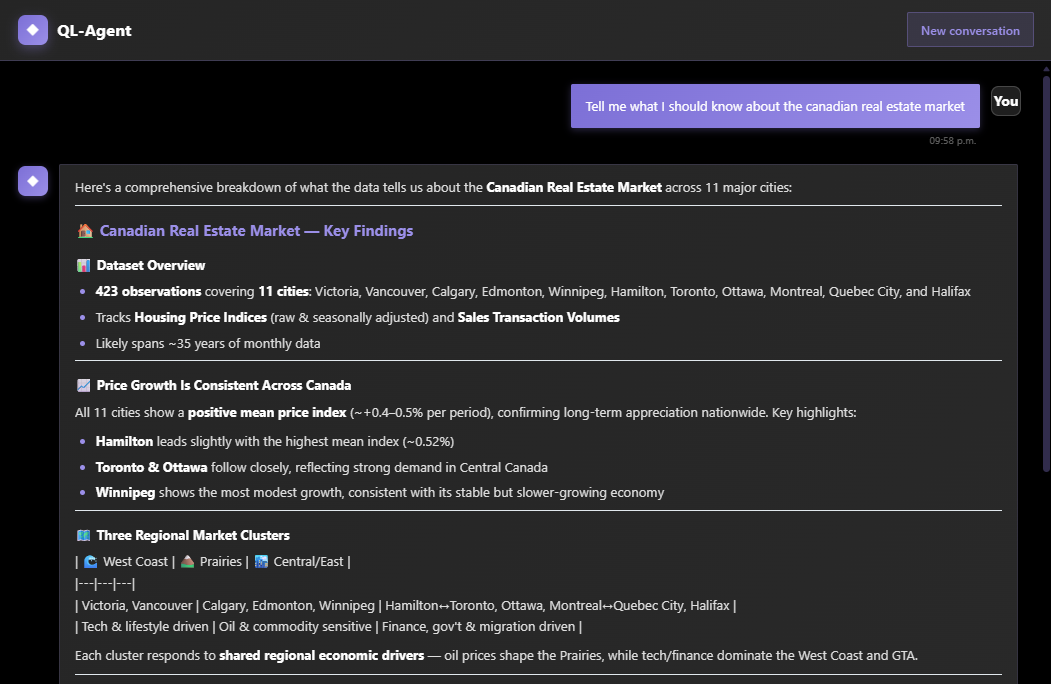Click the QL-Agent logo icon in header
Image resolution: width=1051 pixels, height=684 pixels.
33,30
